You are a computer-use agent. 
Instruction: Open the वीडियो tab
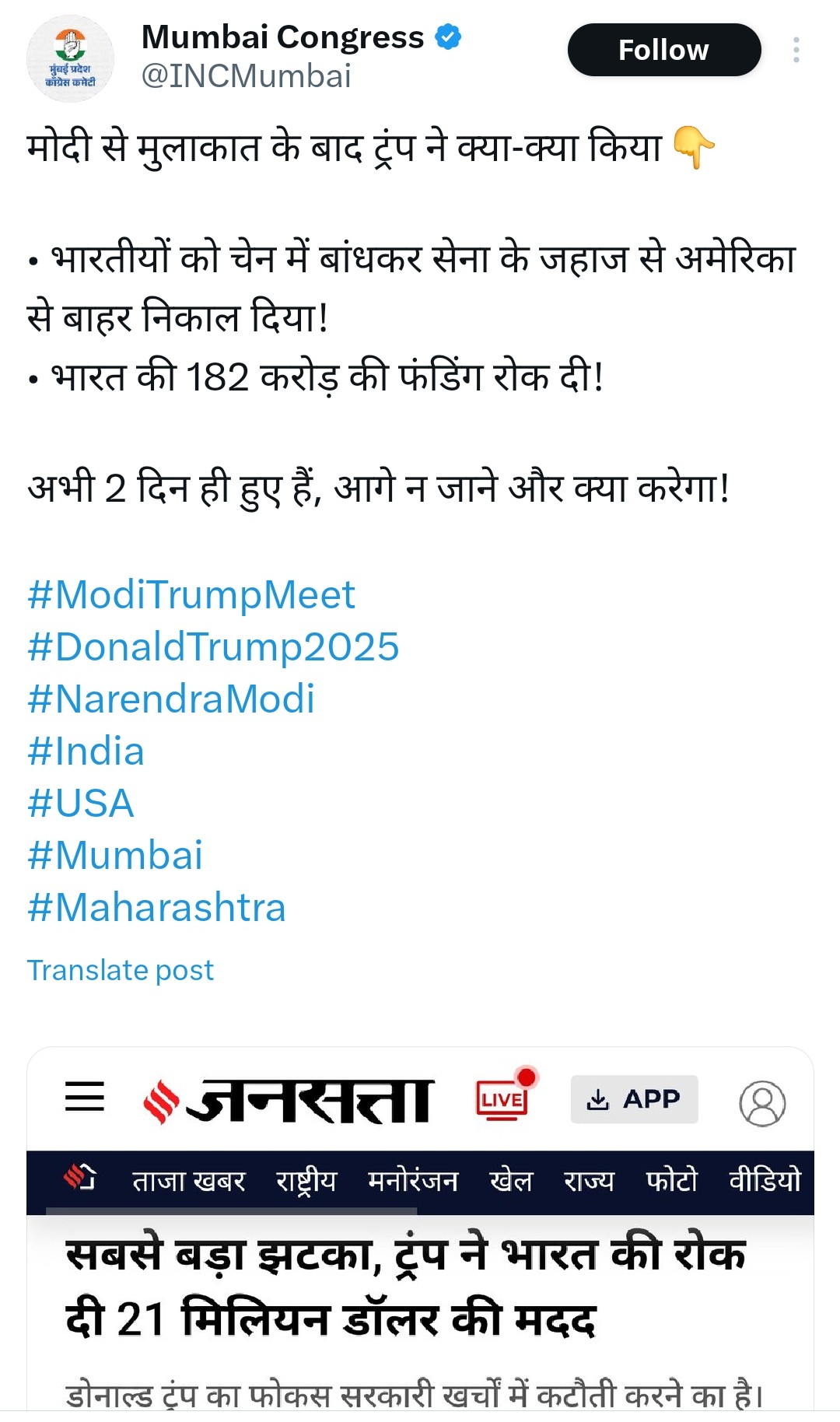tap(765, 1181)
